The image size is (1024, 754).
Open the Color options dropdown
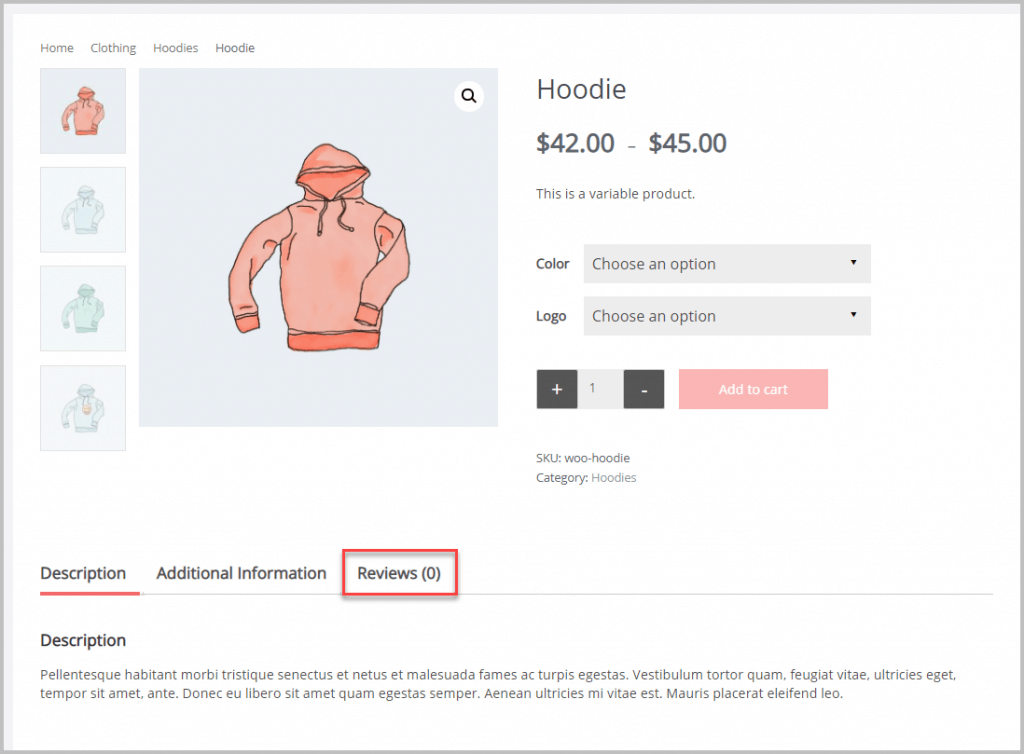coord(726,263)
